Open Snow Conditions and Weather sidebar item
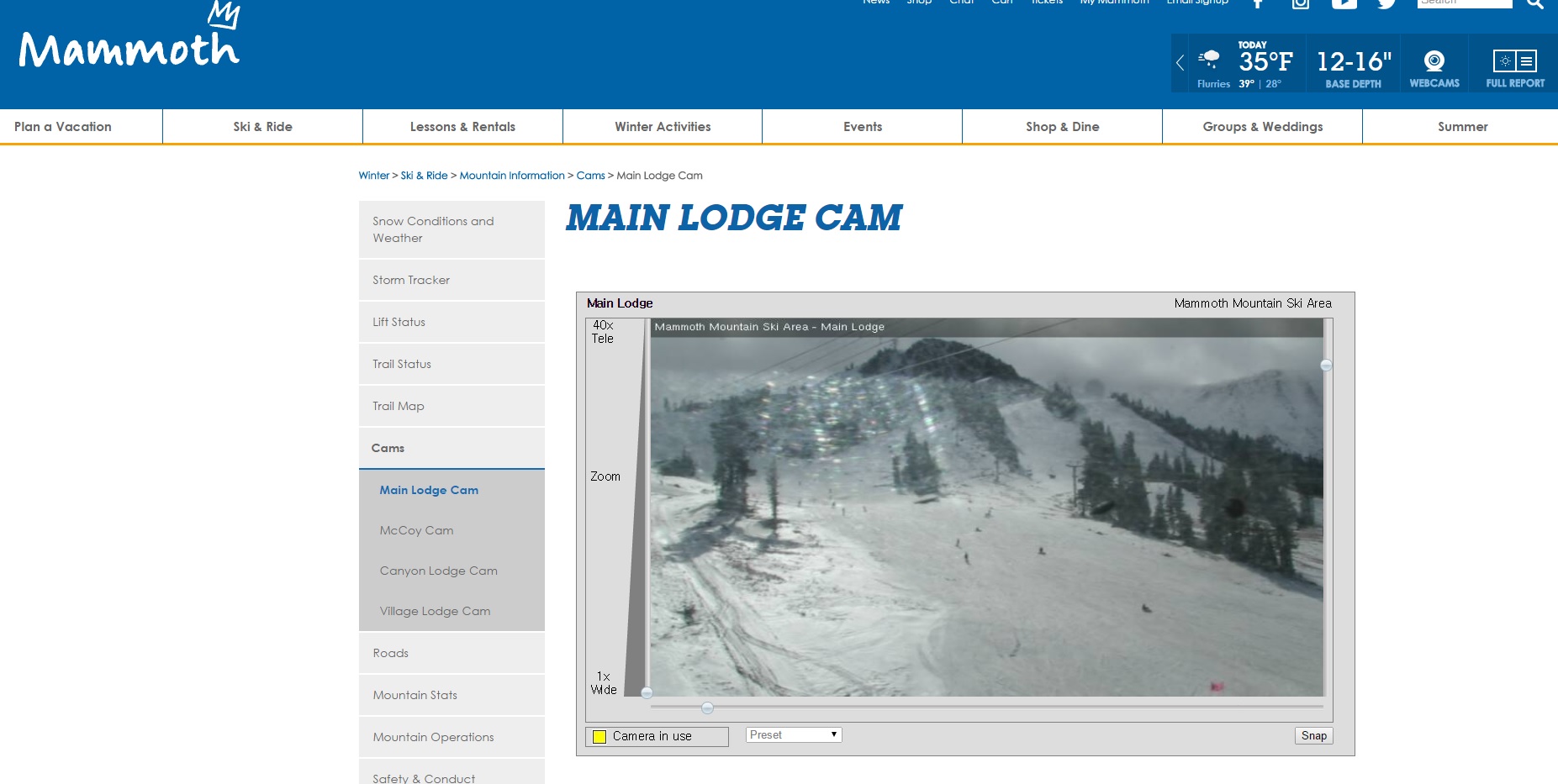1558x784 pixels. click(x=452, y=229)
